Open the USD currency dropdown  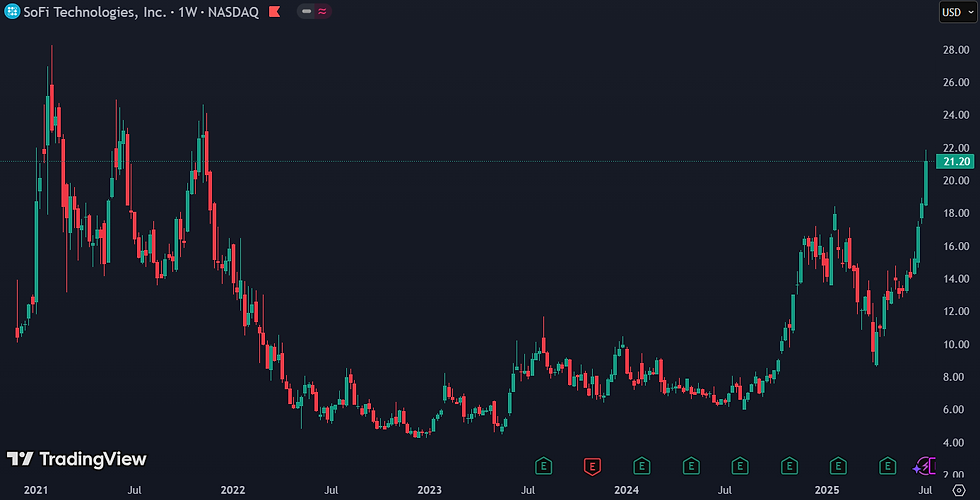tap(957, 12)
